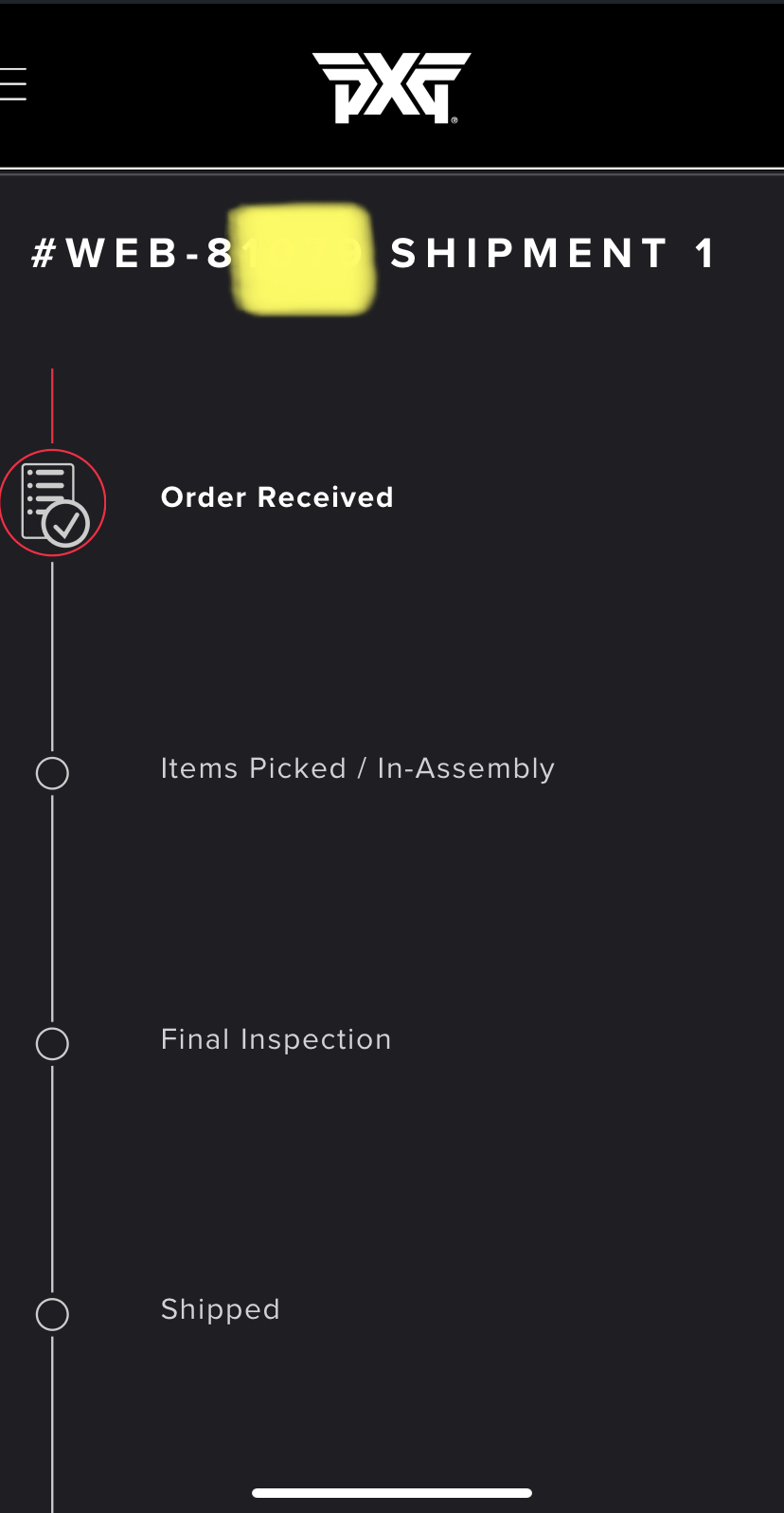Click timeline line between Final Inspection and Shipped

[x=52, y=1180]
